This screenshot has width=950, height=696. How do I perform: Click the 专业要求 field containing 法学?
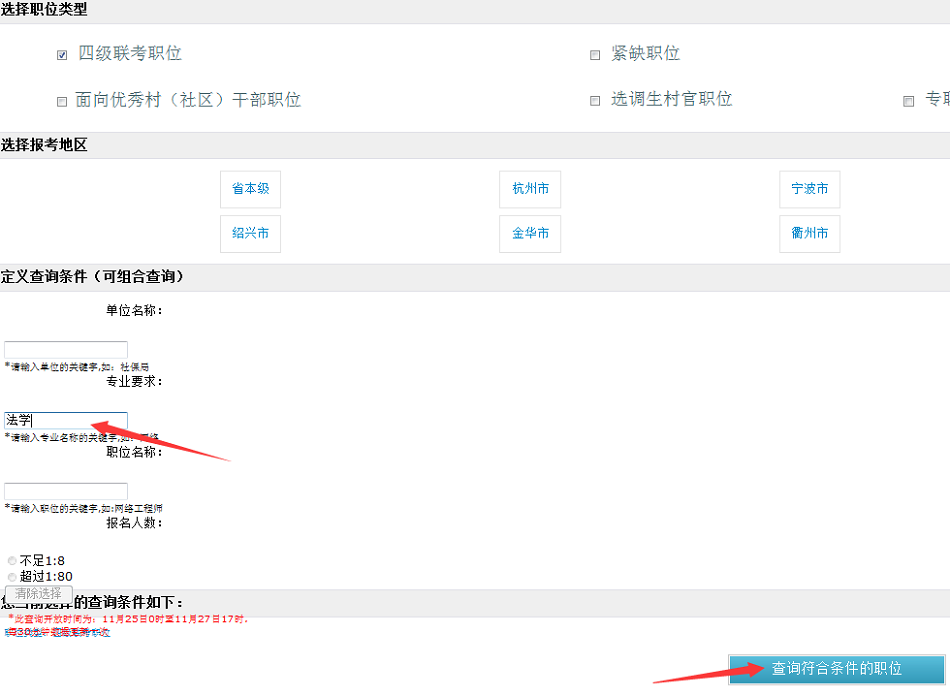point(66,421)
